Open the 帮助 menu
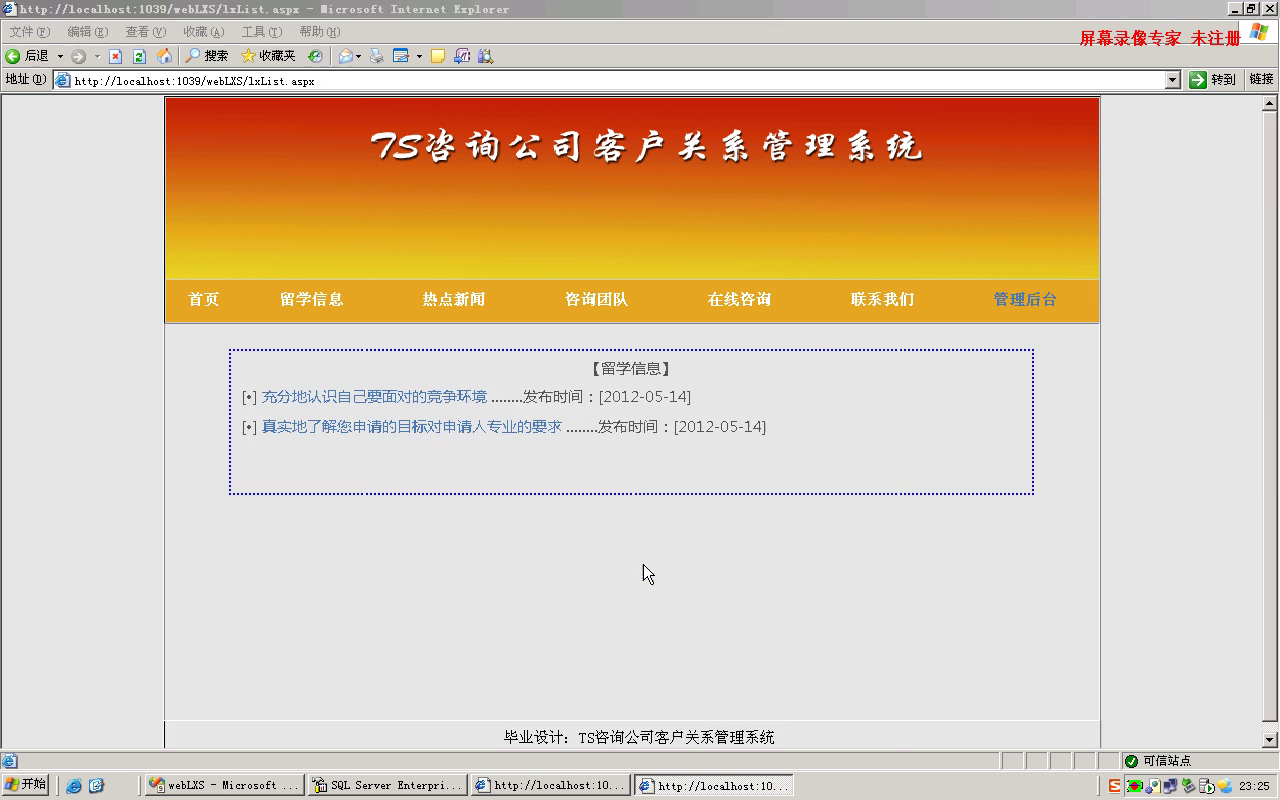 pos(319,32)
